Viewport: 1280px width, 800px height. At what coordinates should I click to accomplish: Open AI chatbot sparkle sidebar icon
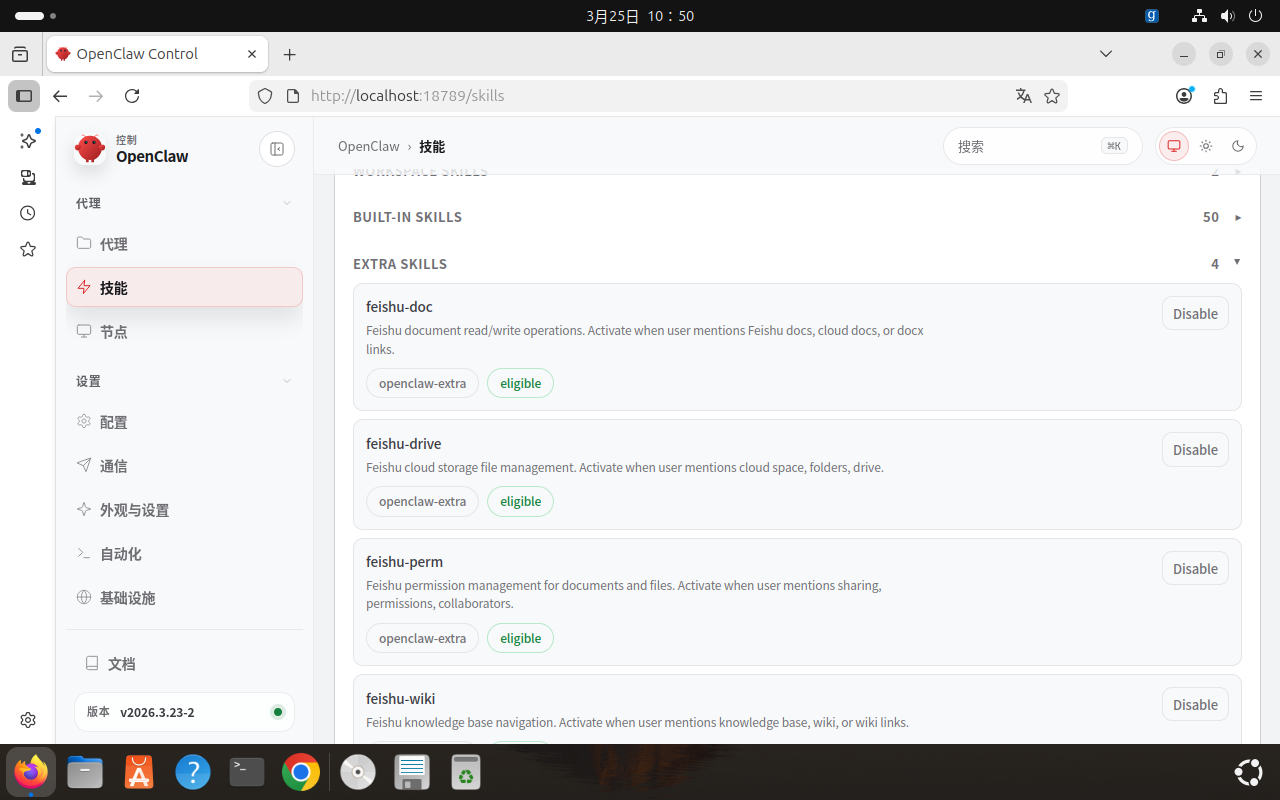(28, 141)
